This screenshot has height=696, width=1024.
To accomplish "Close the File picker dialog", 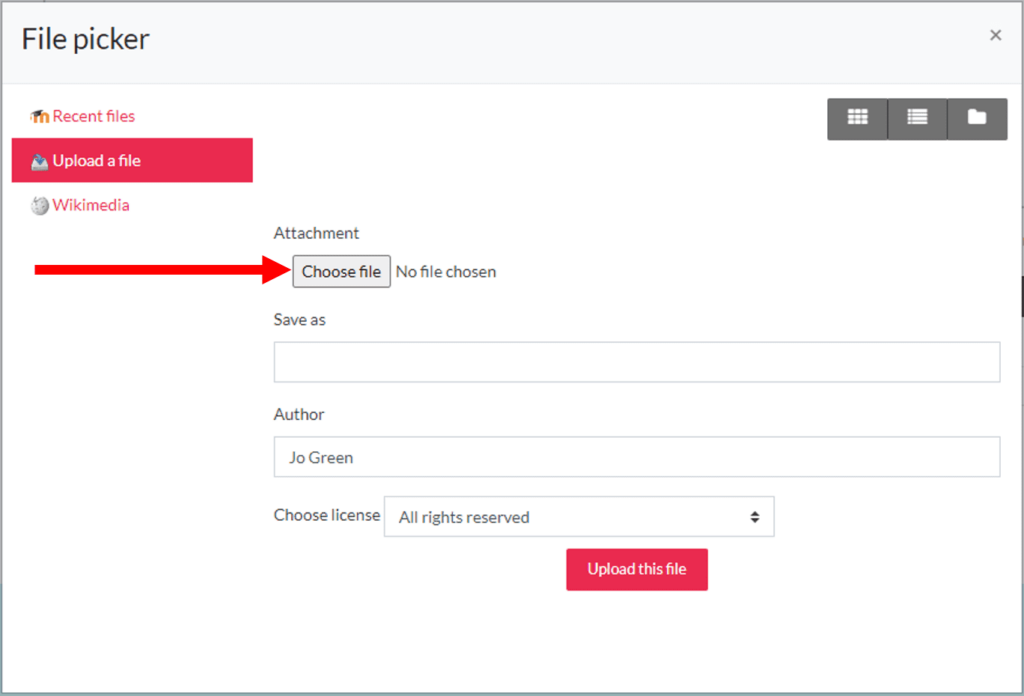I will (995, 36).
